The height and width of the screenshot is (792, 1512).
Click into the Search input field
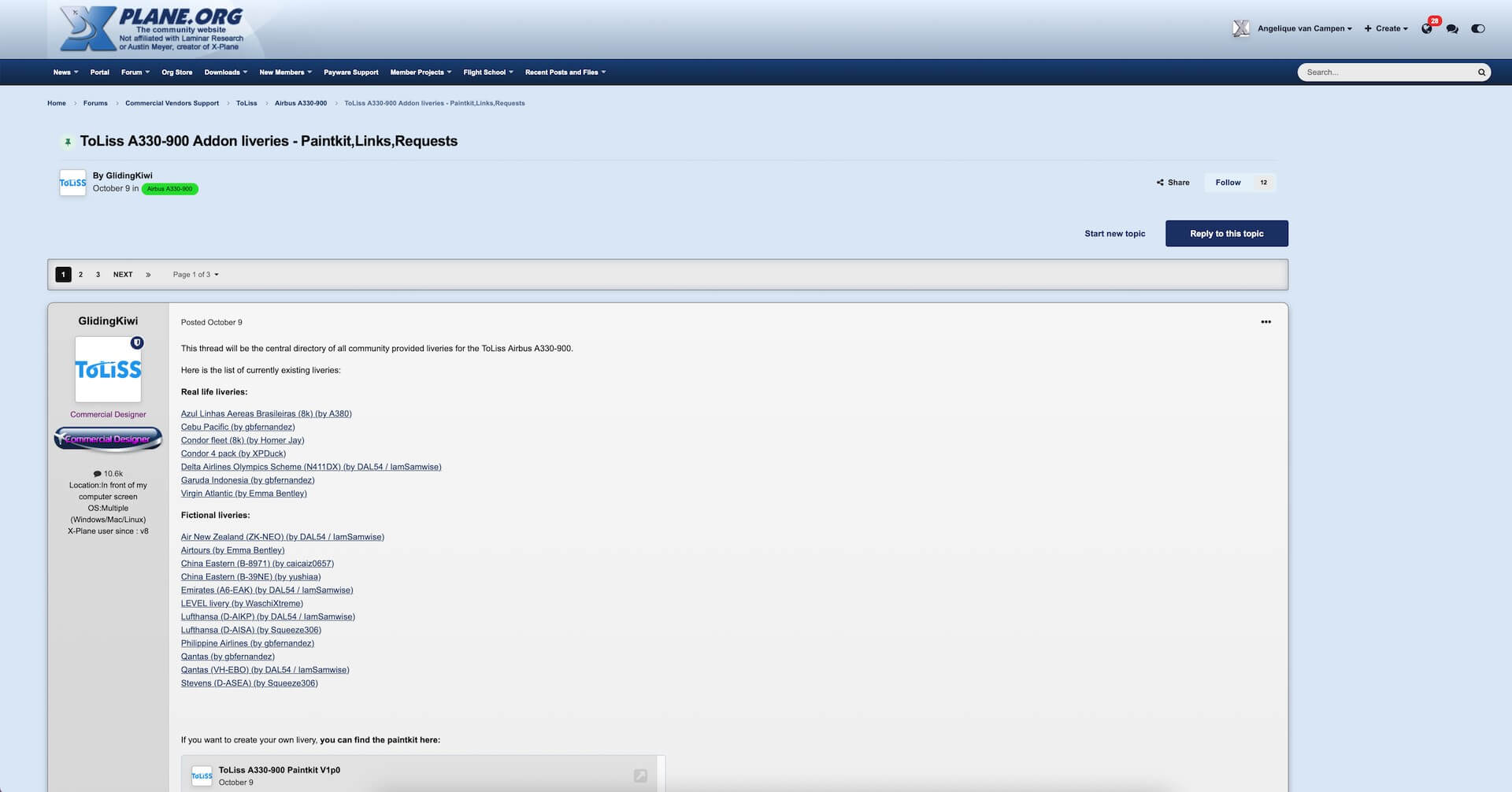1388,72
